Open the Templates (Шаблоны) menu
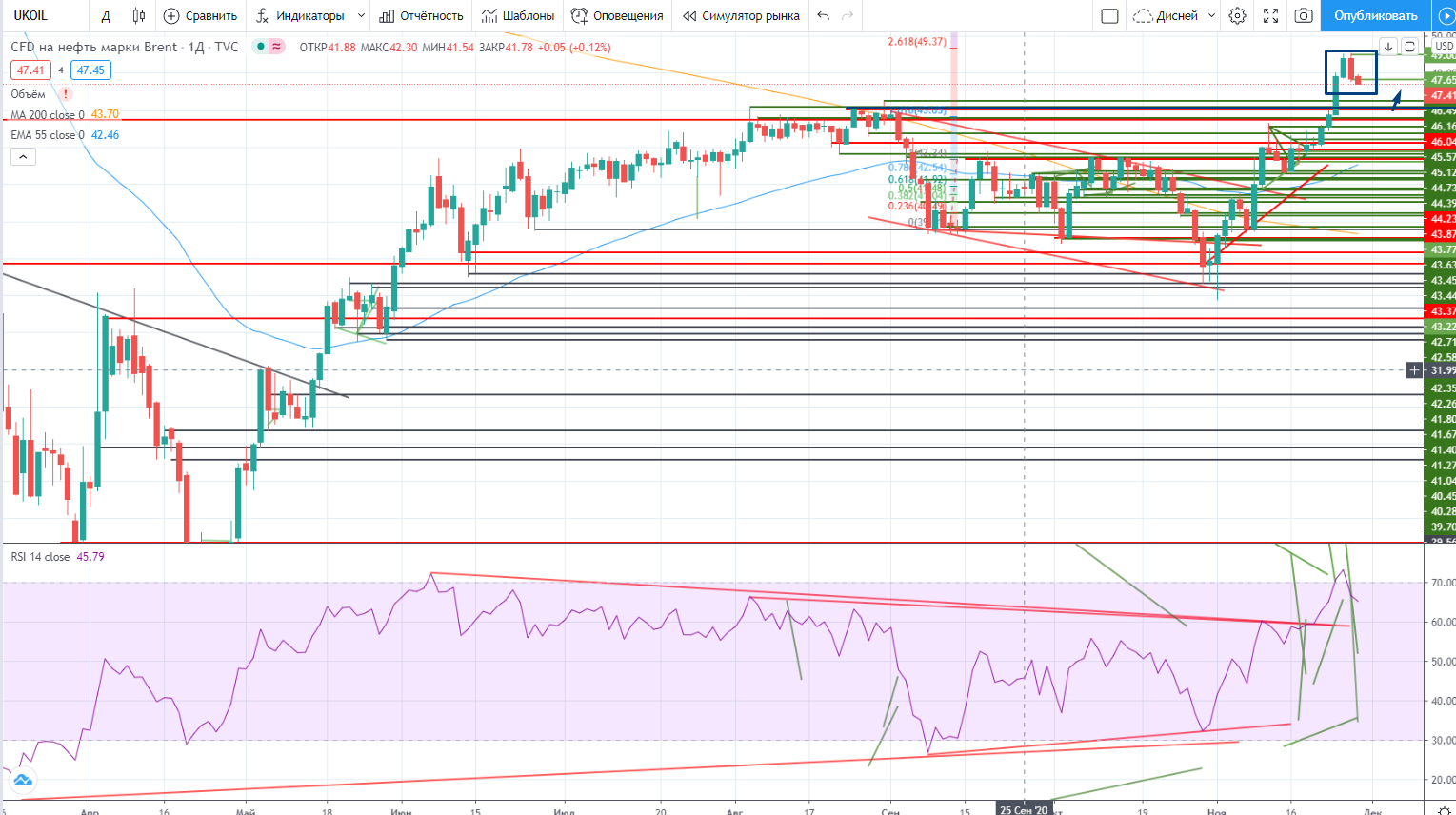Screen dimensions: 1456x815 tap(518, 15)
